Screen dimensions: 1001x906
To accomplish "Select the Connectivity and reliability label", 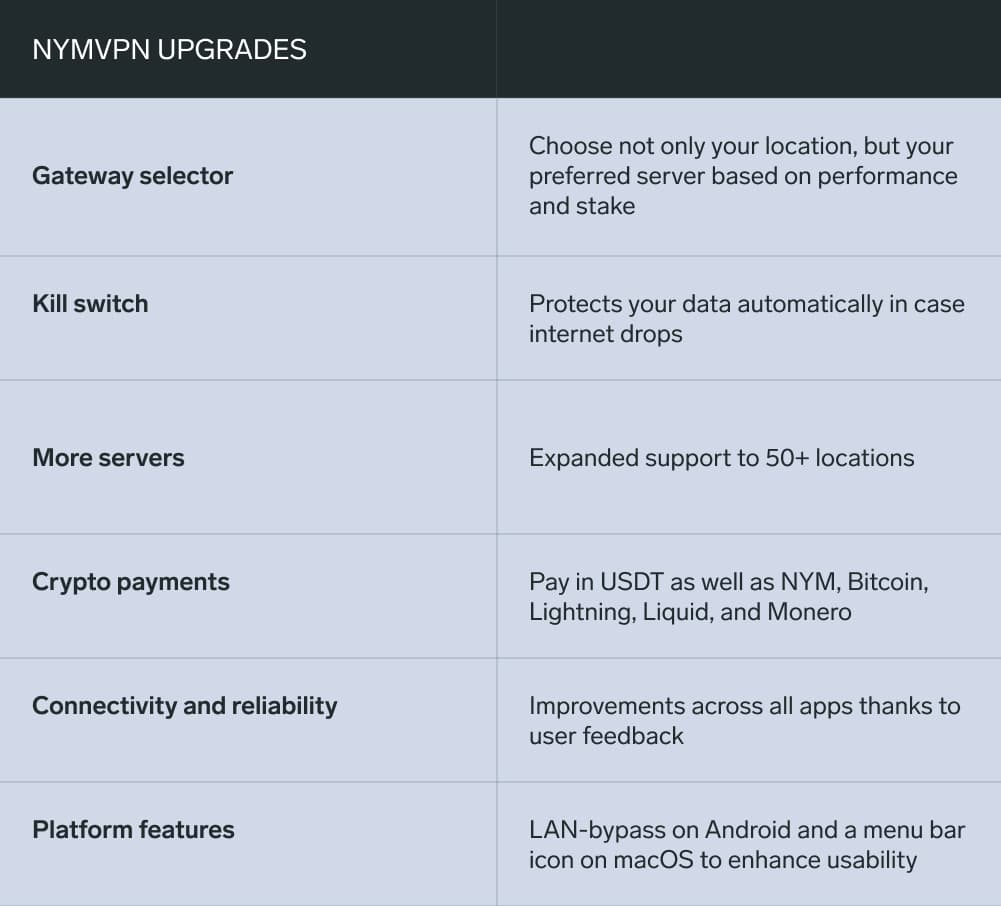I will click(x=185, y=706).
